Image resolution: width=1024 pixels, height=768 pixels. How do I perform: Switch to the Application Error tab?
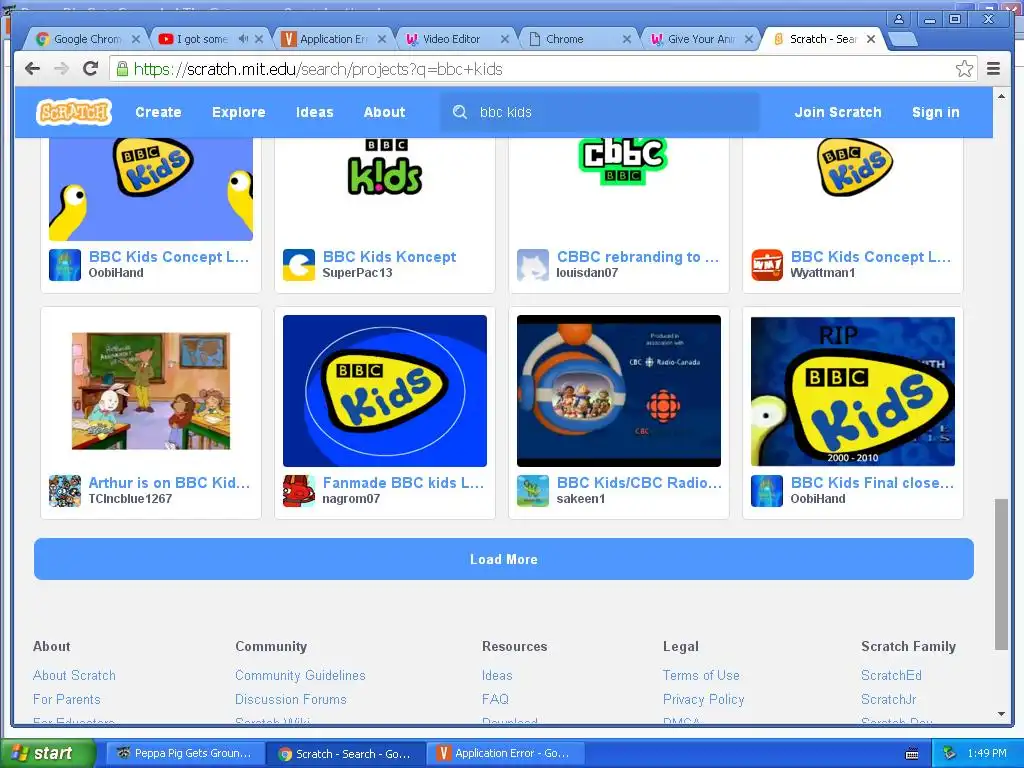pos(333,39)
